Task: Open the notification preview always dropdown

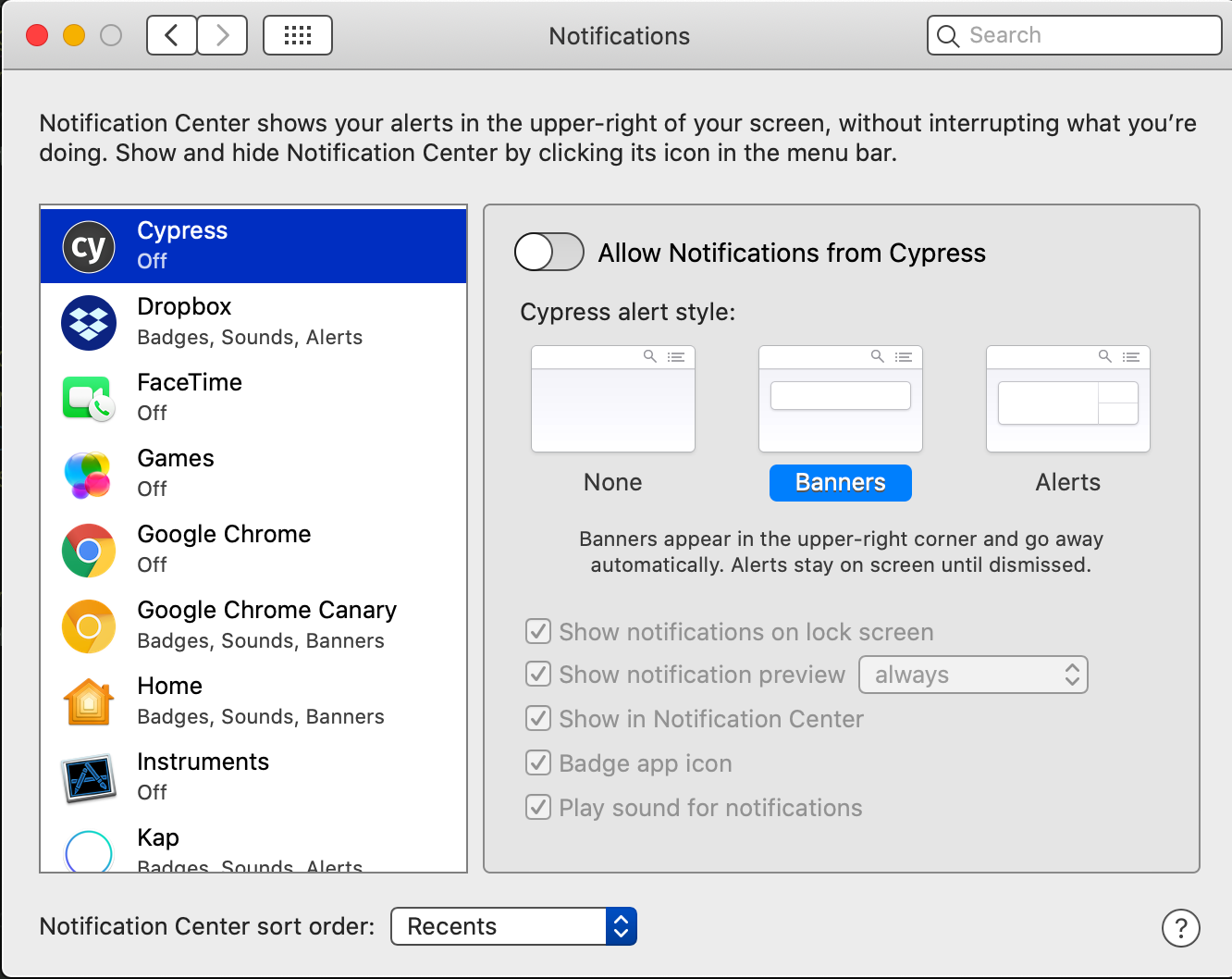Action: click(x=974, y=675)
